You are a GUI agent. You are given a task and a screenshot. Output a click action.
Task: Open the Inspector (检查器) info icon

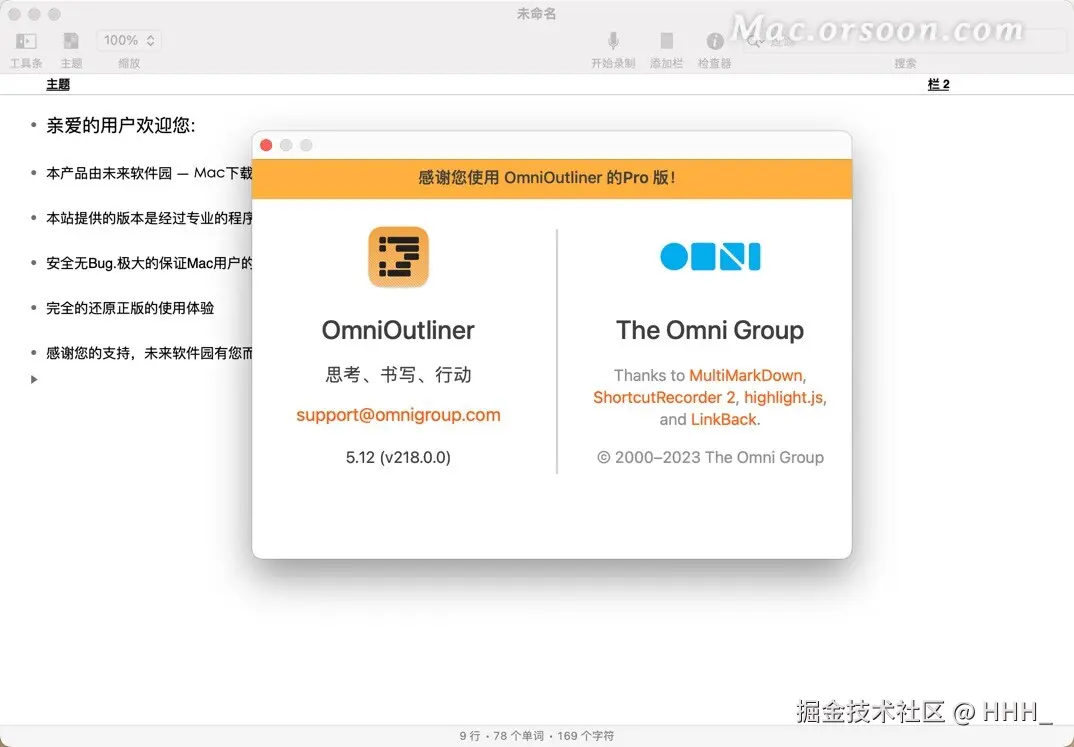point(714,41)
